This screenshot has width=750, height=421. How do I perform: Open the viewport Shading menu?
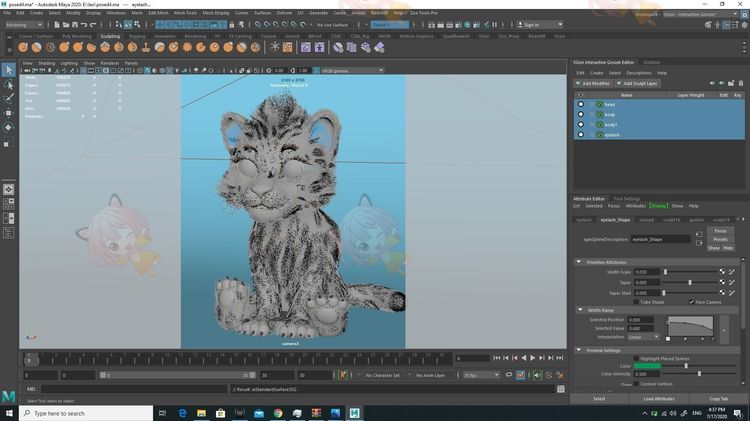click(x=46, y=63)
